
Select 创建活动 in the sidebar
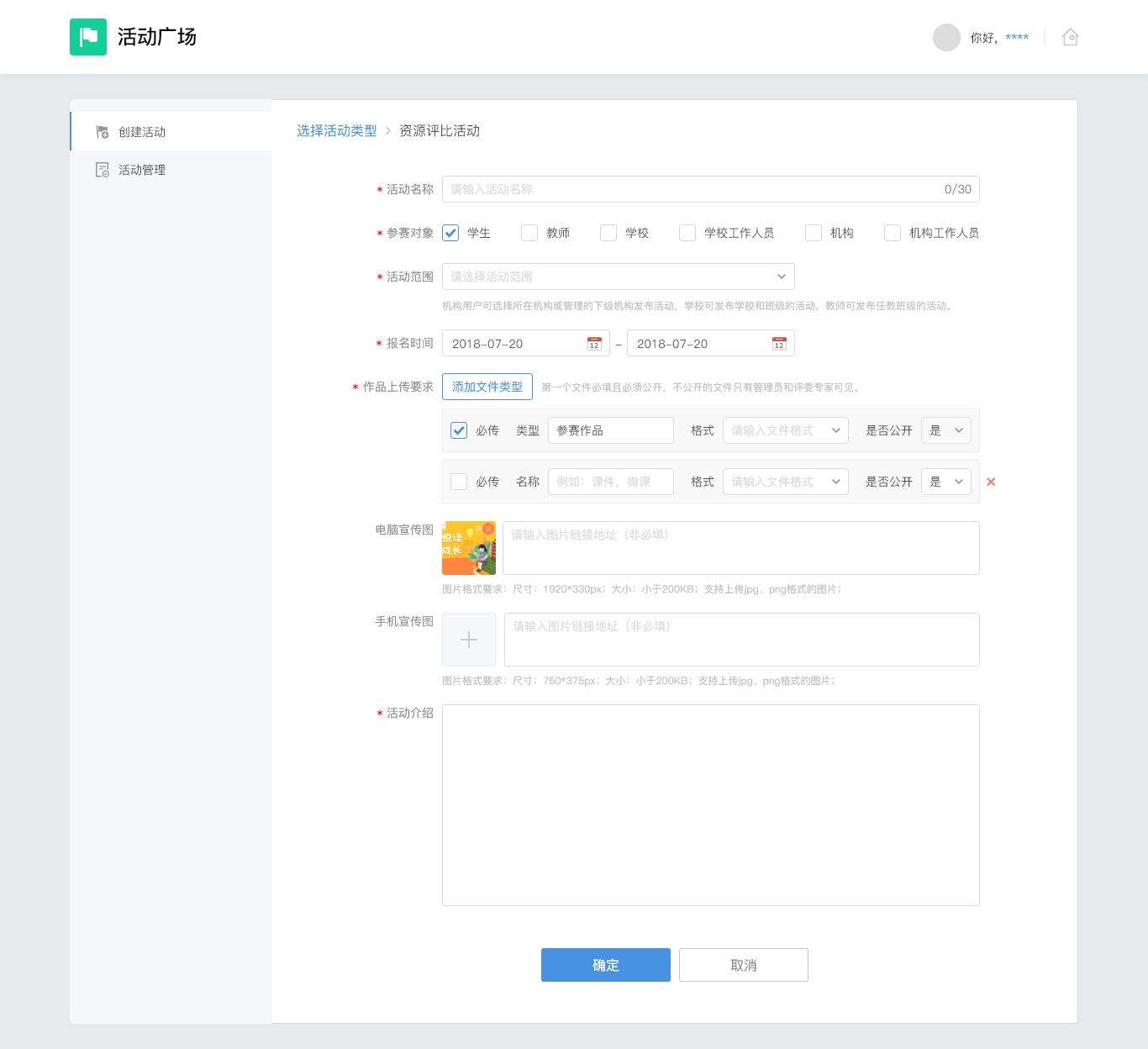(142, 132)
